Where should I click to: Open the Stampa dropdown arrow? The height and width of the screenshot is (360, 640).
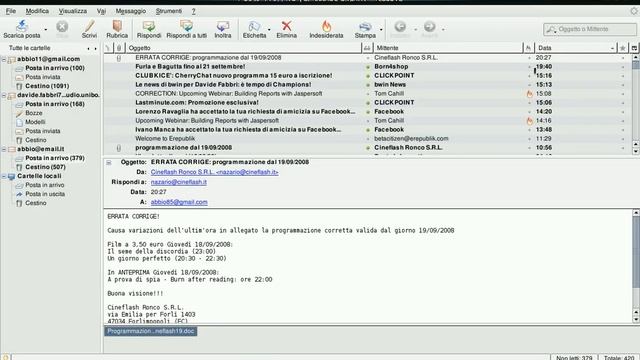click(x=381, y=29)
